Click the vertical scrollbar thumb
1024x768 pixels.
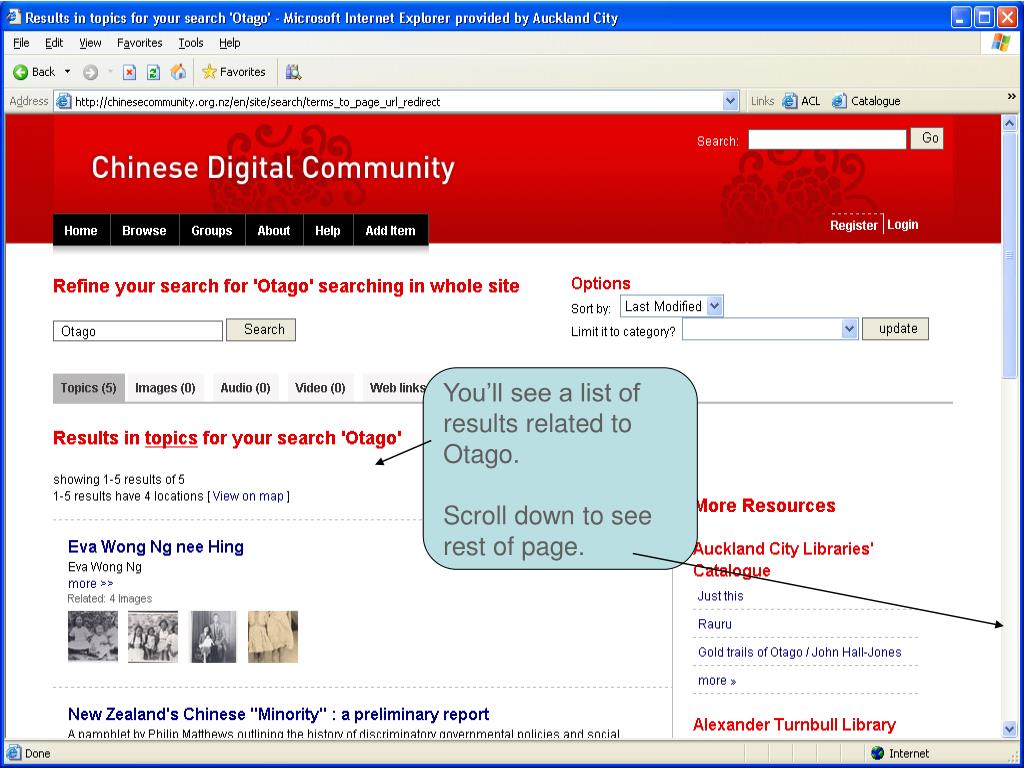coord(1009,254)
